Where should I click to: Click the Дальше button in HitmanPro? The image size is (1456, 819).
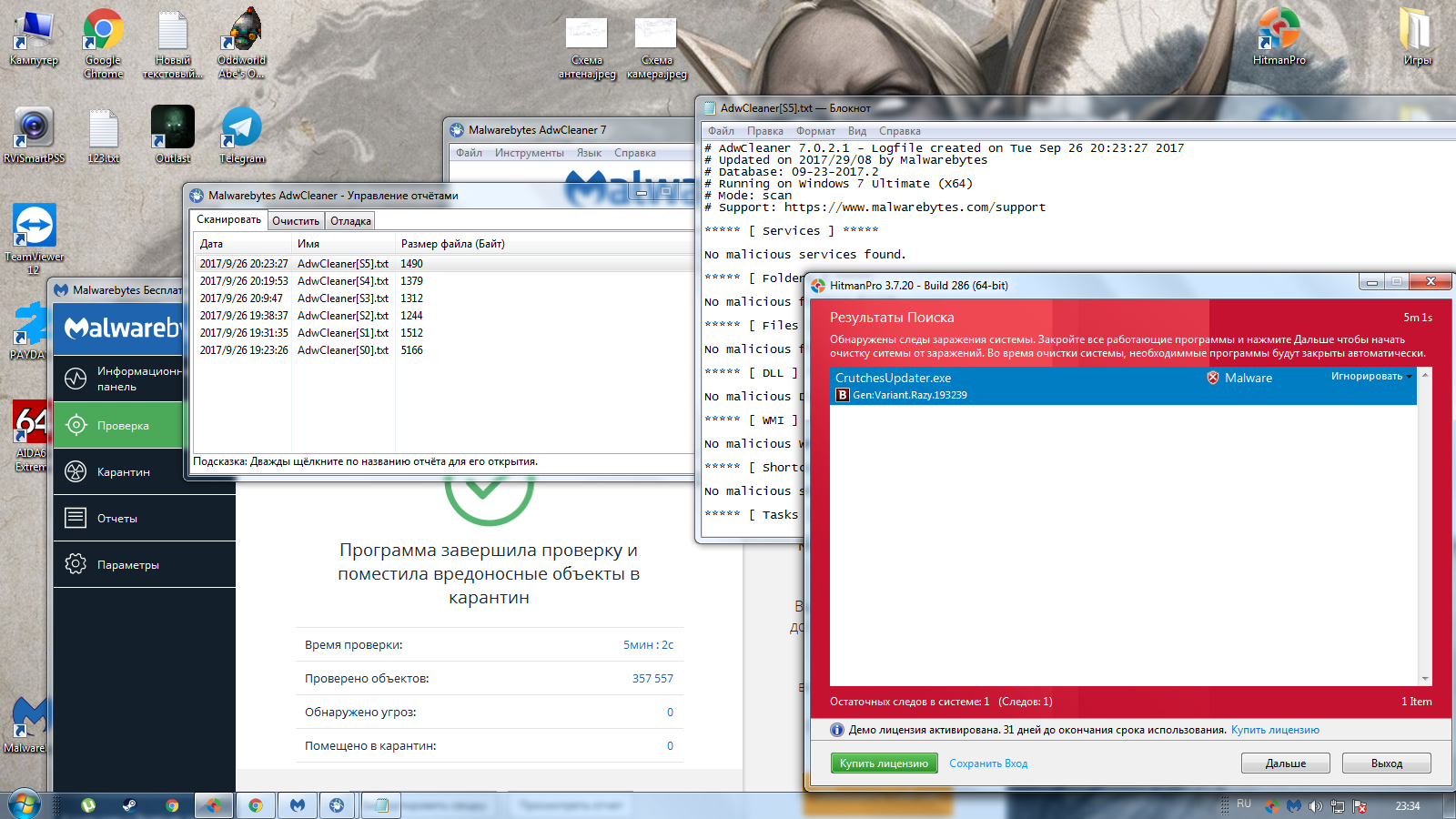(x=1286, y=763)
